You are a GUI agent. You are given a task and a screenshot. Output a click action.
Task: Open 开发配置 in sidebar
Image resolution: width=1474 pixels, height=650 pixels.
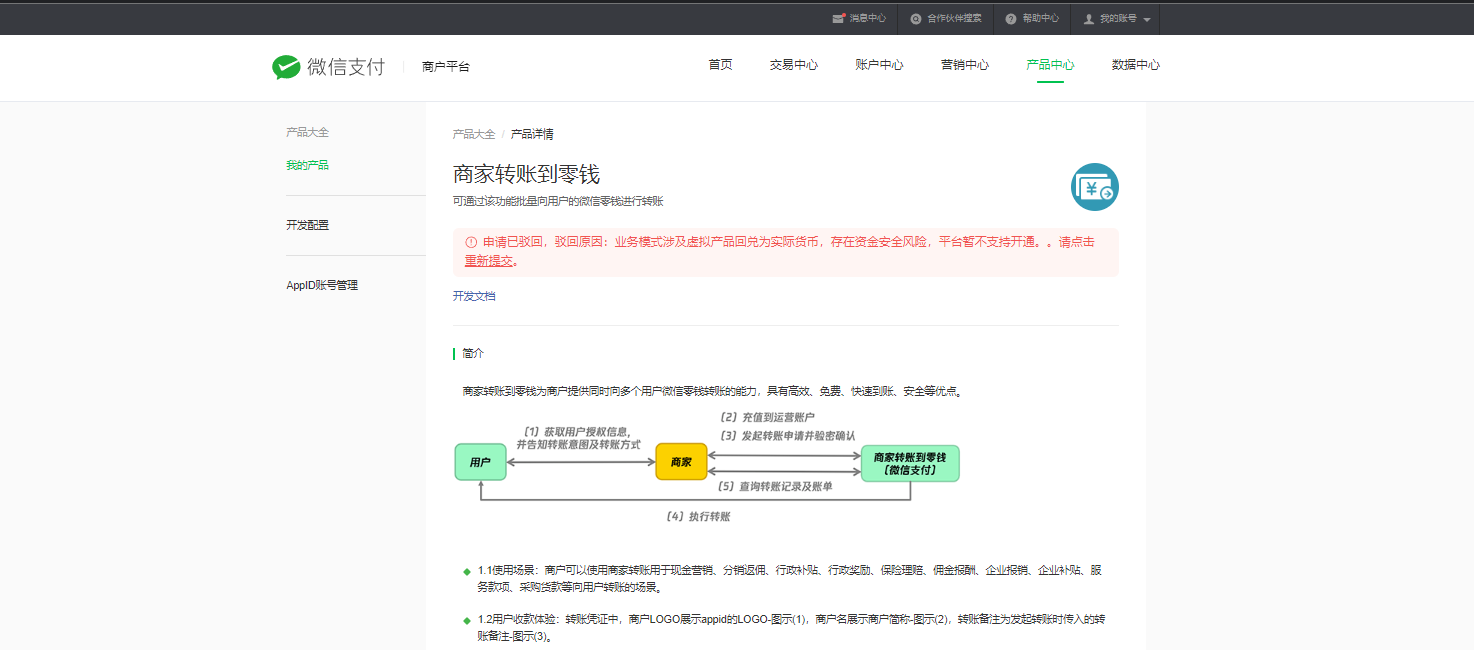click(307, 225)
